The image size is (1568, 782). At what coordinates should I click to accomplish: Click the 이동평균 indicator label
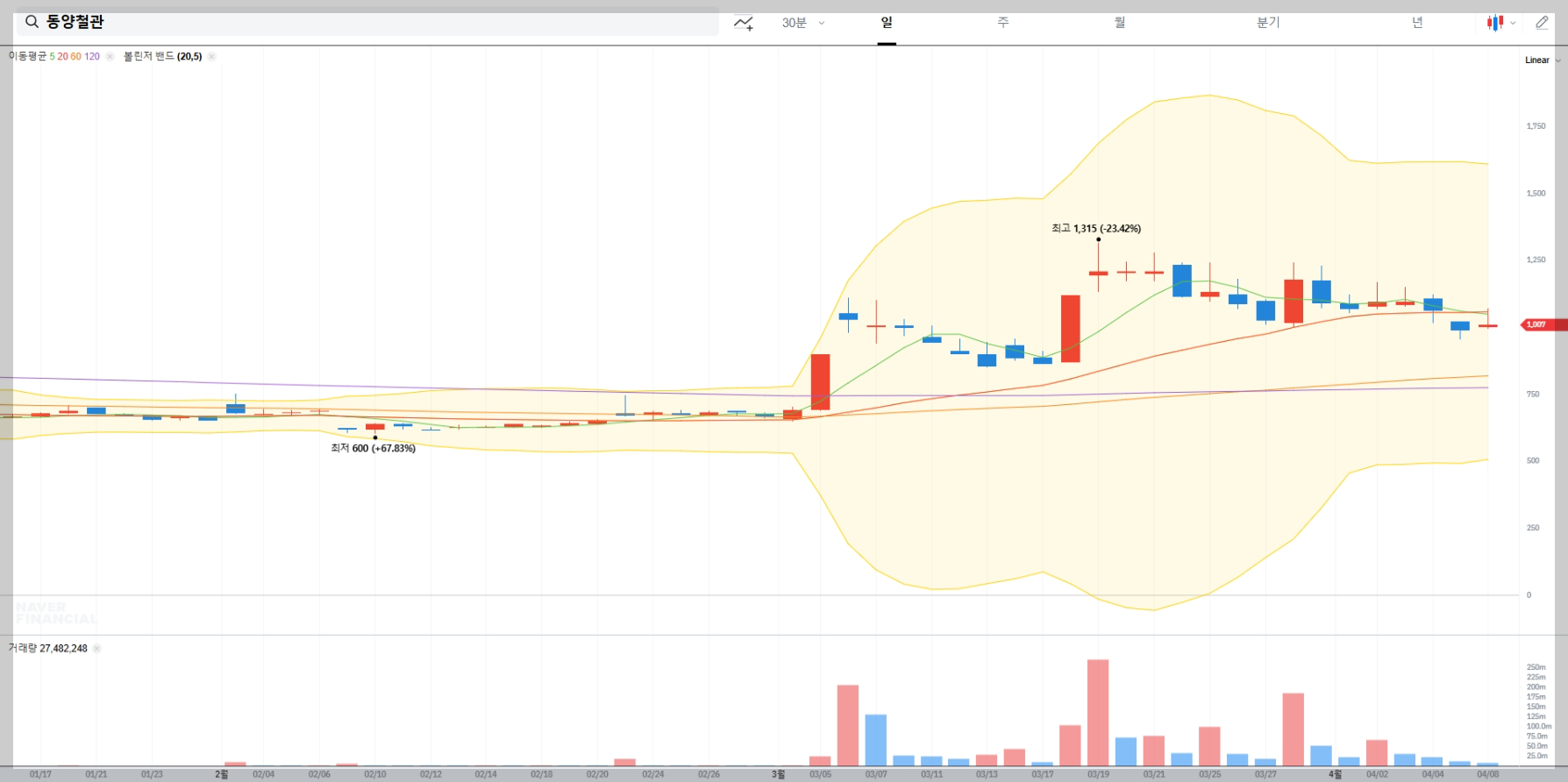click(27, 56)
